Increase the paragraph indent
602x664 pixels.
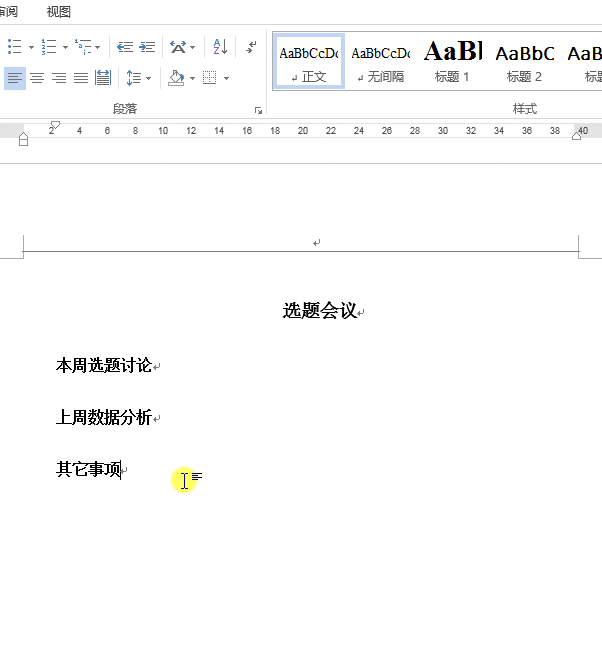tap(147, 47)
